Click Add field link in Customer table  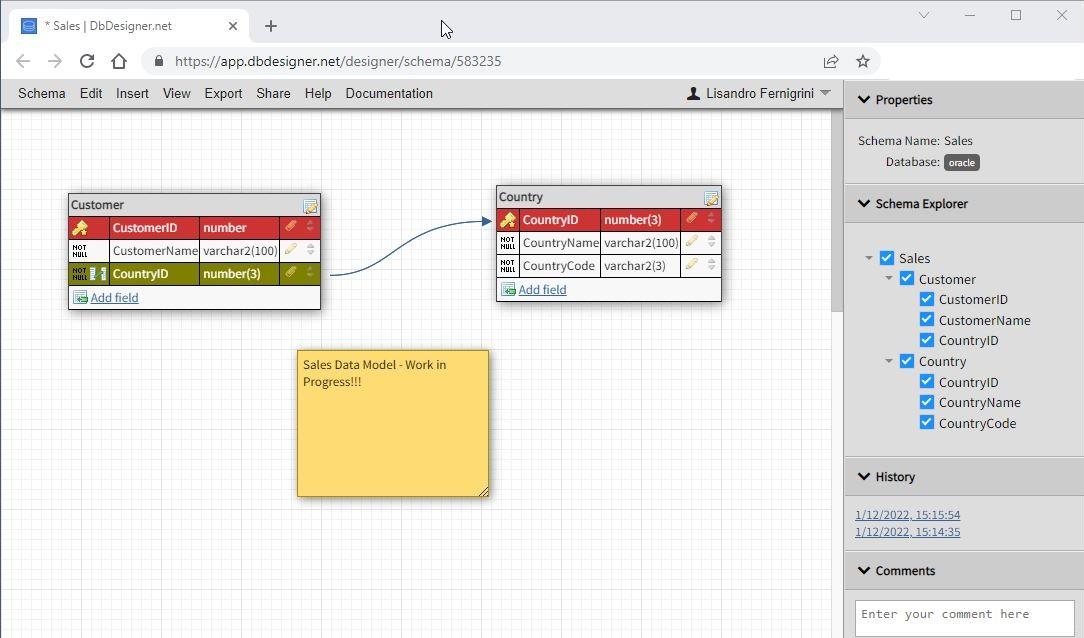(x=114, y=297)
